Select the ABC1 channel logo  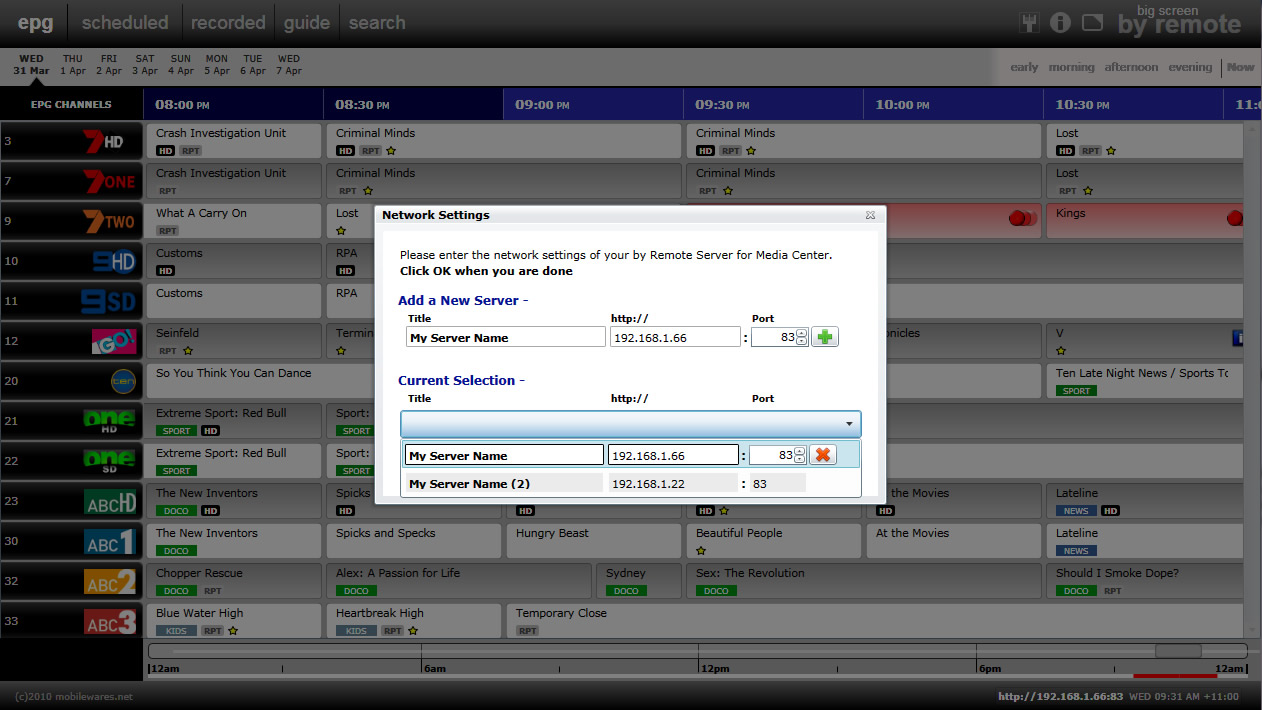tap(110, 541)
